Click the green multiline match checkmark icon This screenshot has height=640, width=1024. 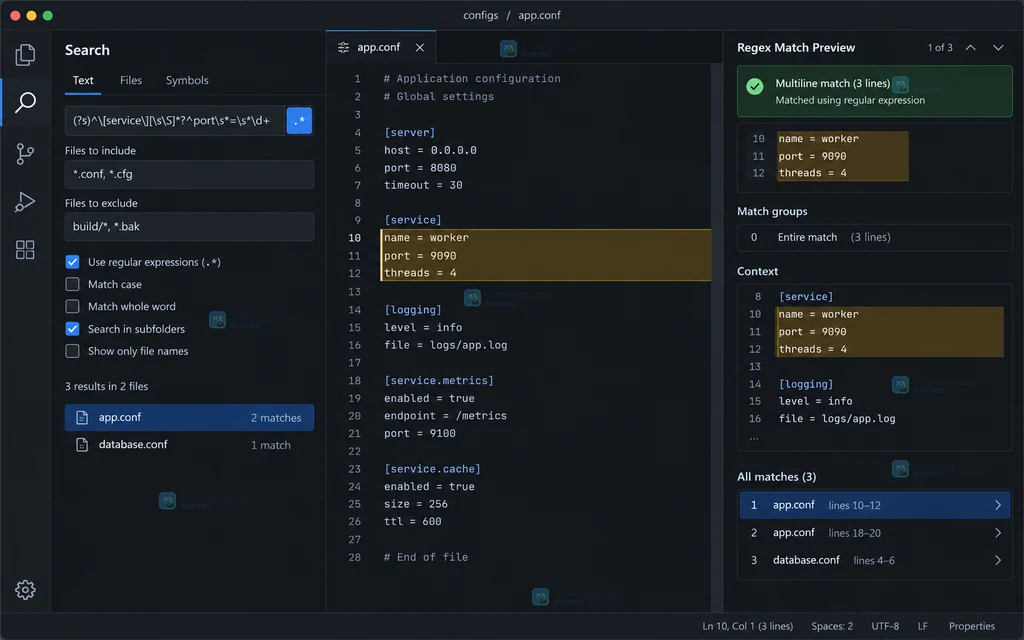[755, 86]
